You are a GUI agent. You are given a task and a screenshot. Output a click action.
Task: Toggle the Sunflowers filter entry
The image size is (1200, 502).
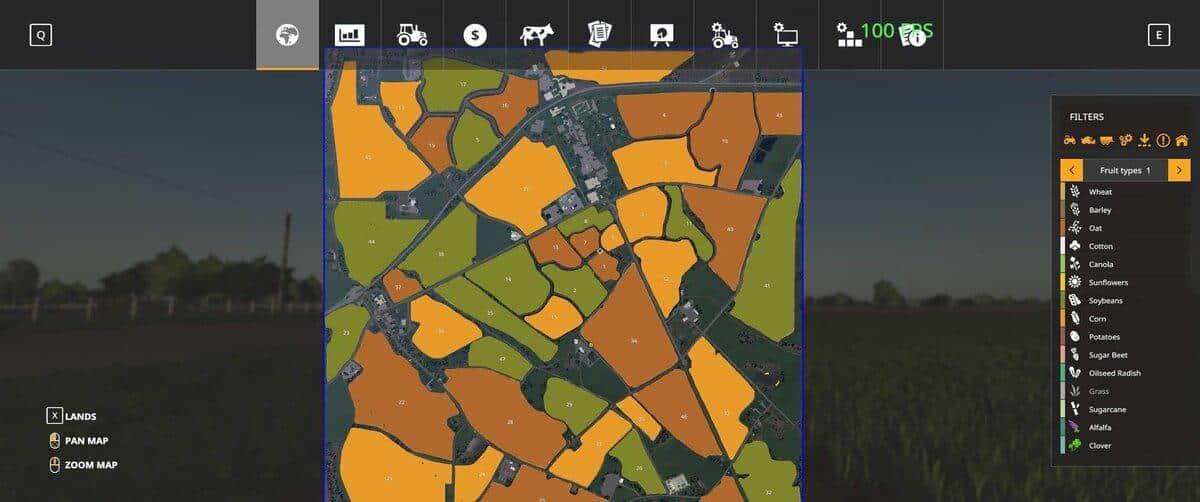point(1108,283)
